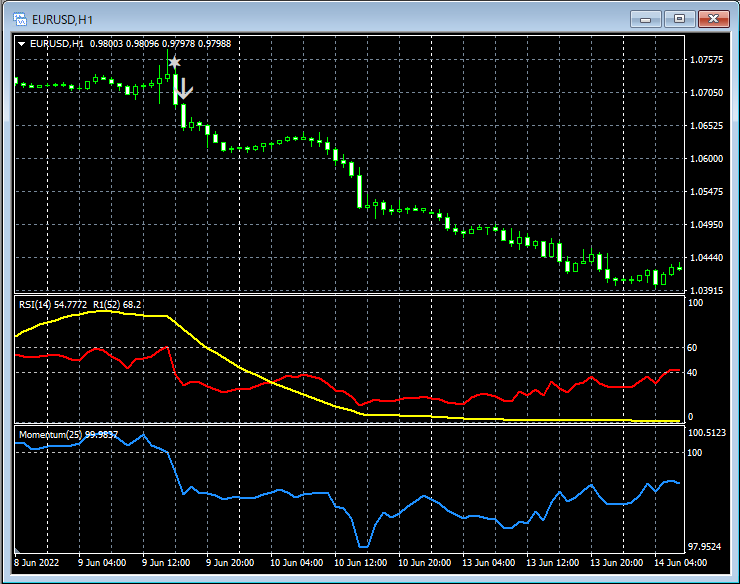The width and height of the screenshot is (740, 584).
Task: Click the RSI scale value 60
Action: (x=693, y=348)
